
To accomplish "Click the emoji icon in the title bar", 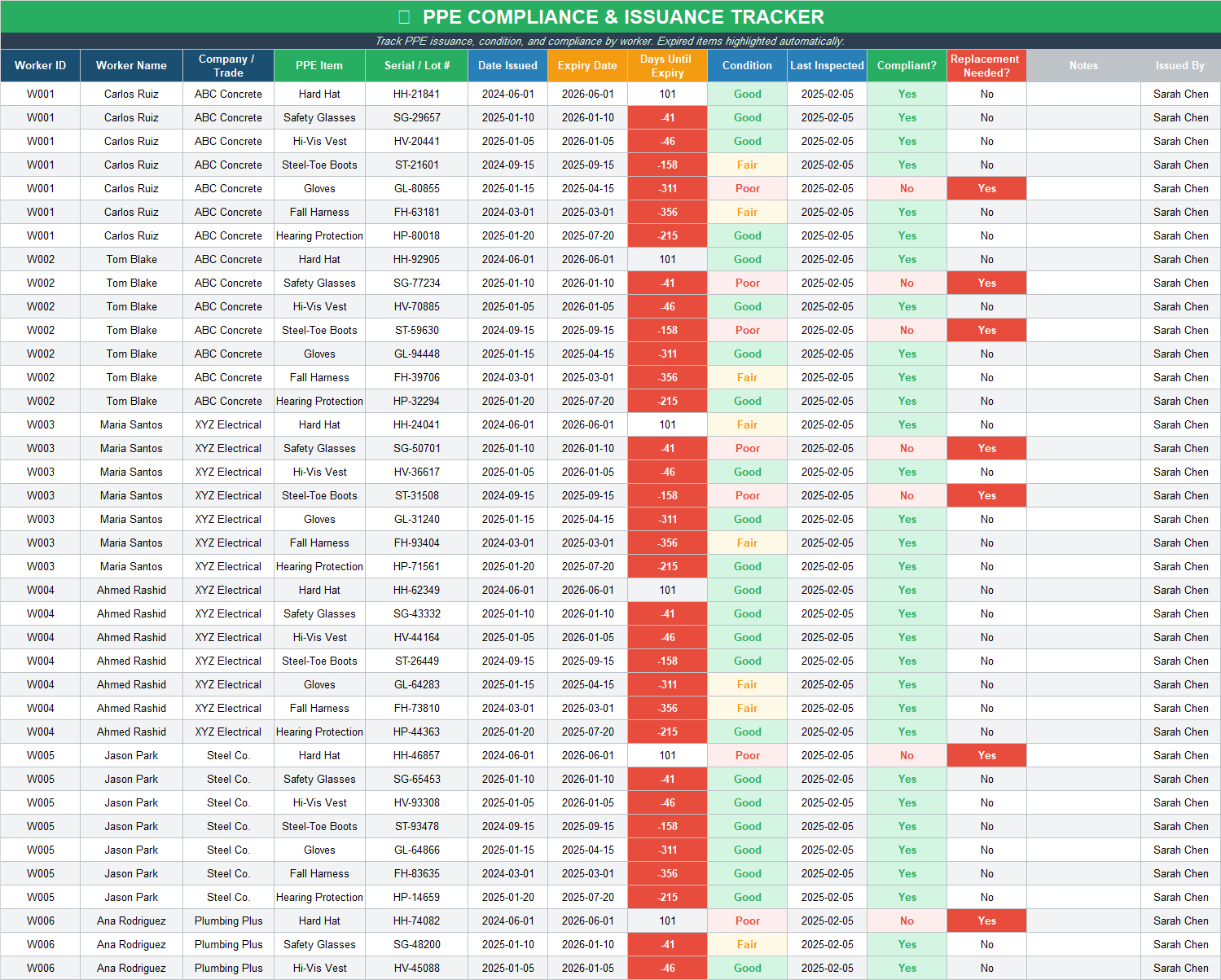I will point(402,16).
